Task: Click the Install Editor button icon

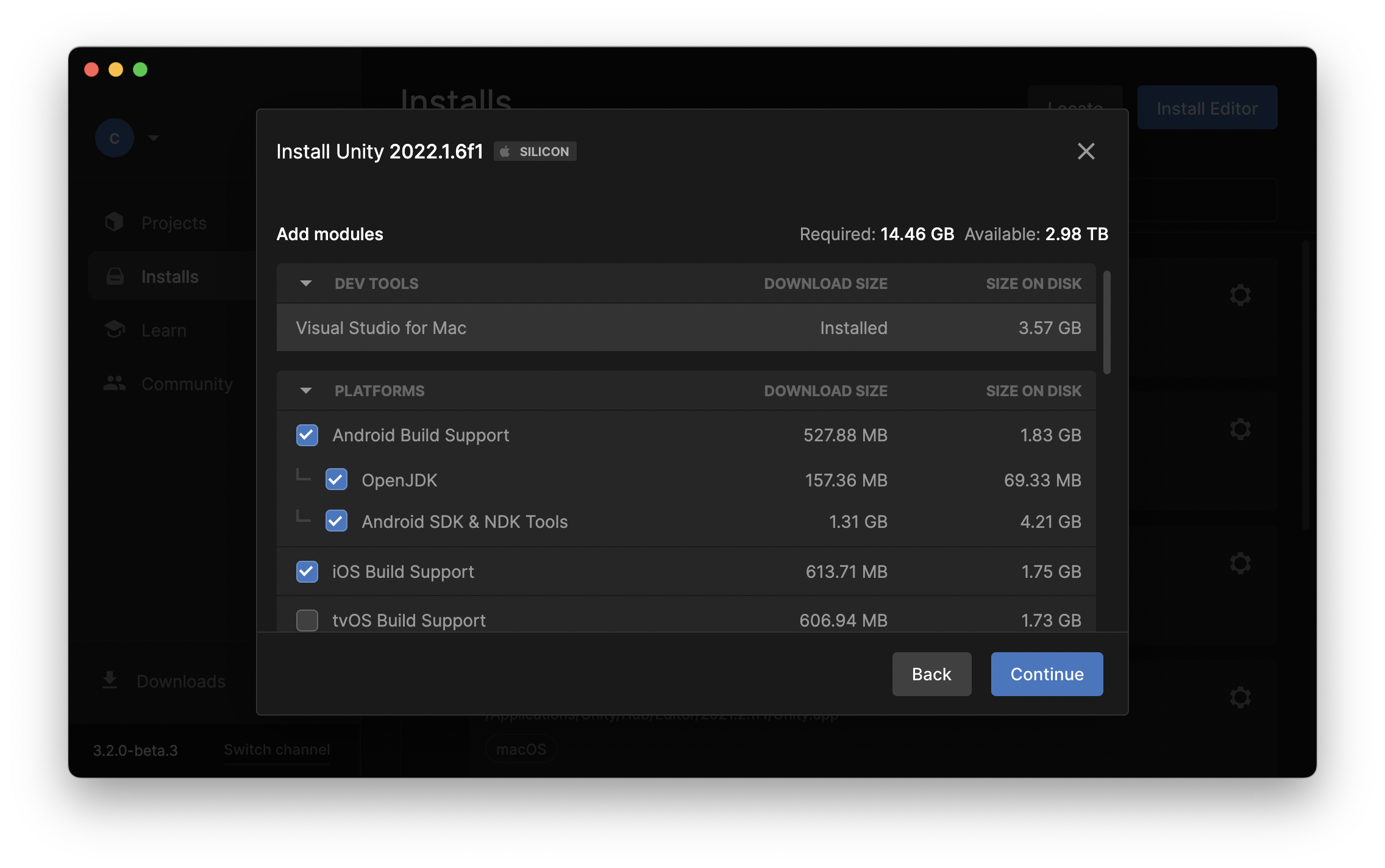Action: pyautogui.click(x=1207, y=107)
